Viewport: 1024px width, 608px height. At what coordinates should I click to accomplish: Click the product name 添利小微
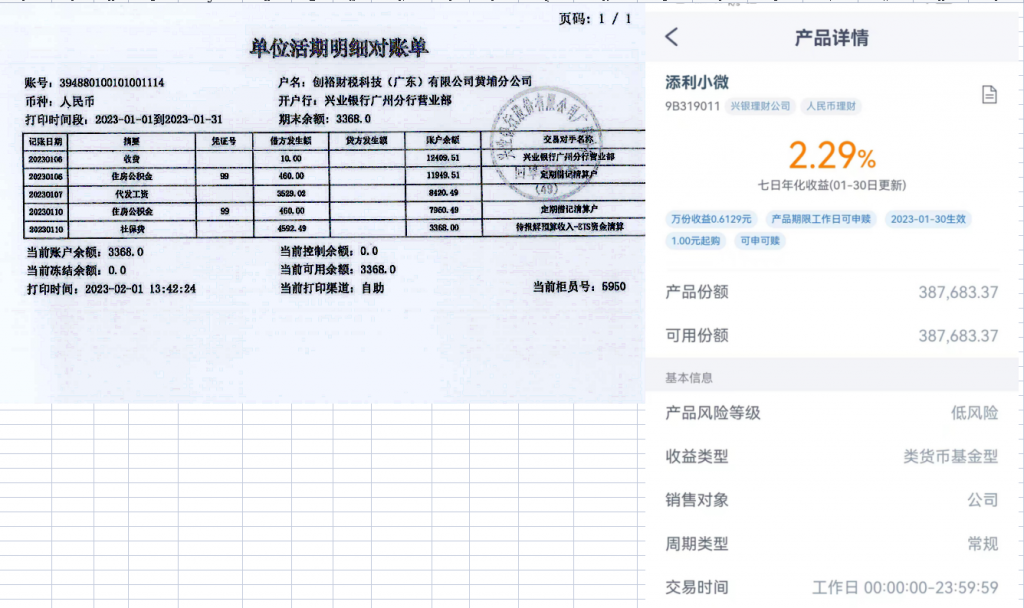click(697, 82)
